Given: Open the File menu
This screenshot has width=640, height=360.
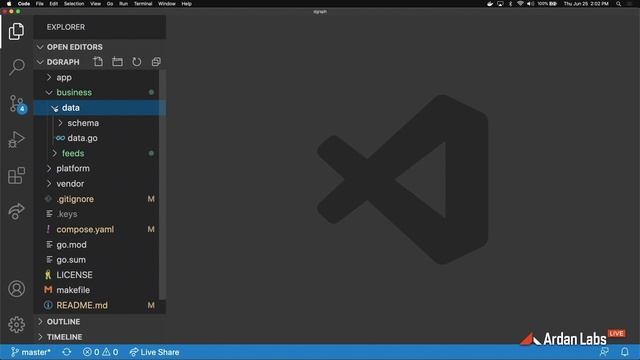Looking at the screenshot, I should tap(40, 4).
